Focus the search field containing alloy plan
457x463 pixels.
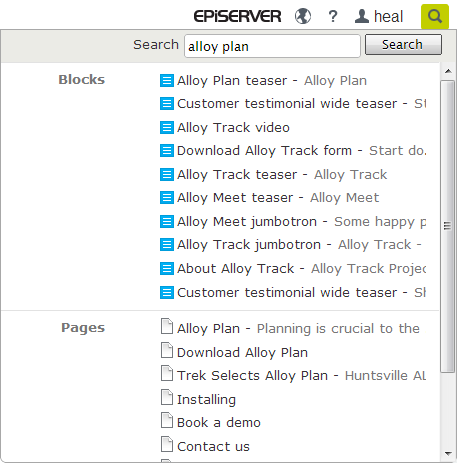pos(272,46)
